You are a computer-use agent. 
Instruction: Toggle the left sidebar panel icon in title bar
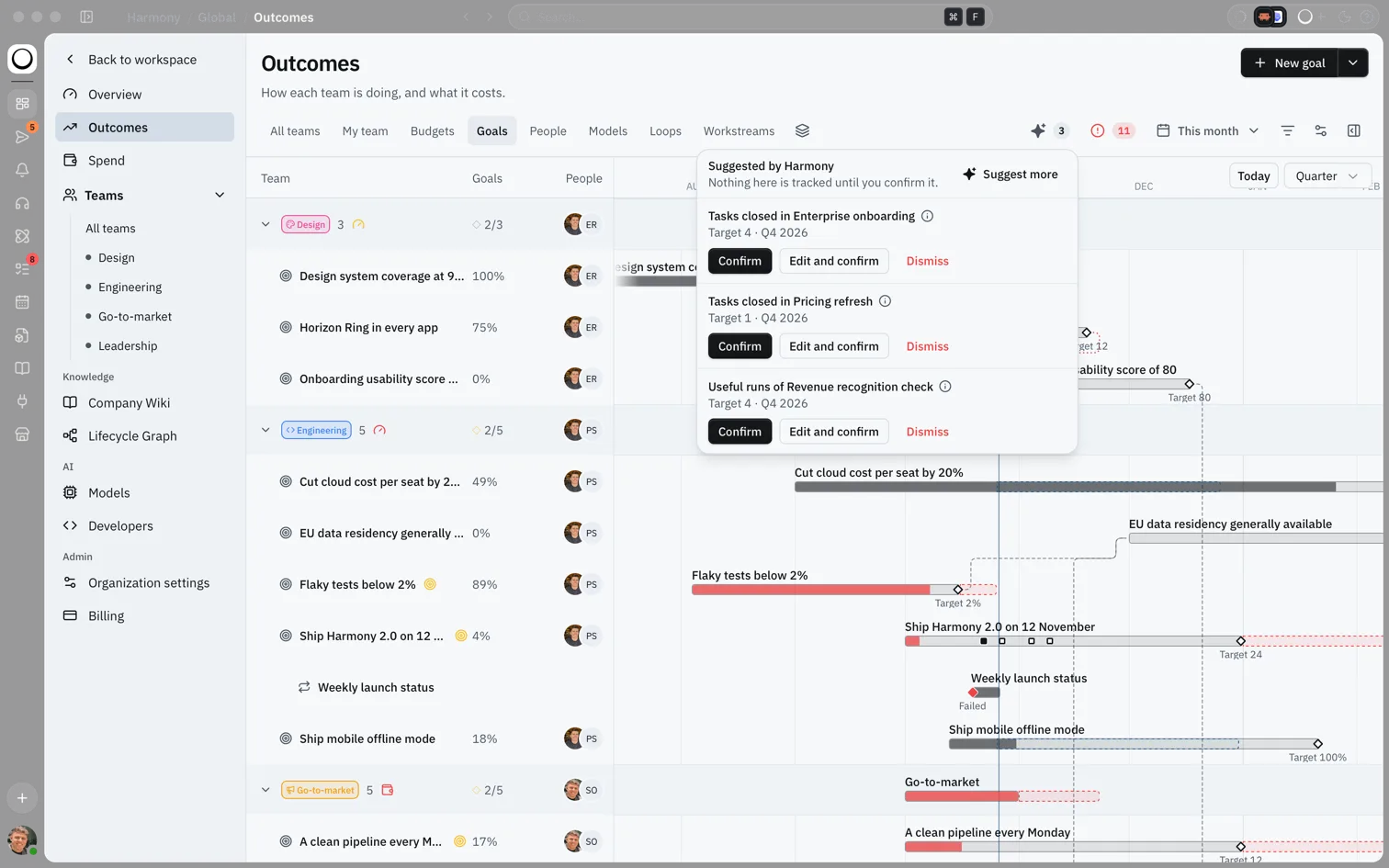pos(86,17)
